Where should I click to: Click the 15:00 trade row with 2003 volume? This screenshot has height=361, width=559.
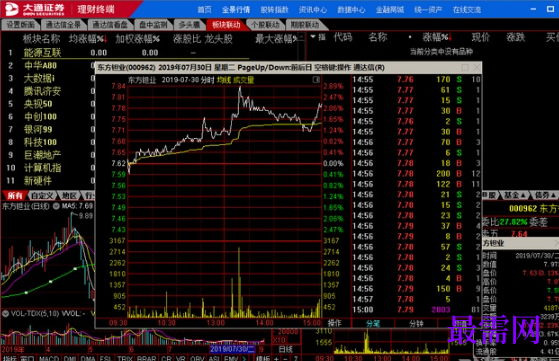pyautogui.click(x=416, y=309)
